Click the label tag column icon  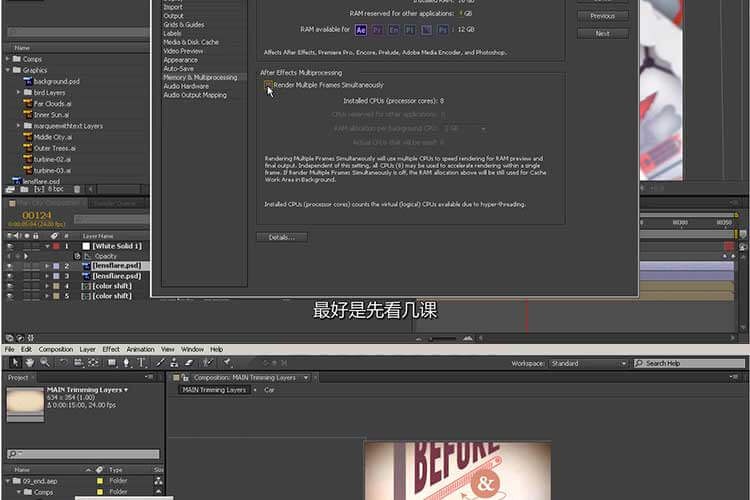(x=54, y=236)
